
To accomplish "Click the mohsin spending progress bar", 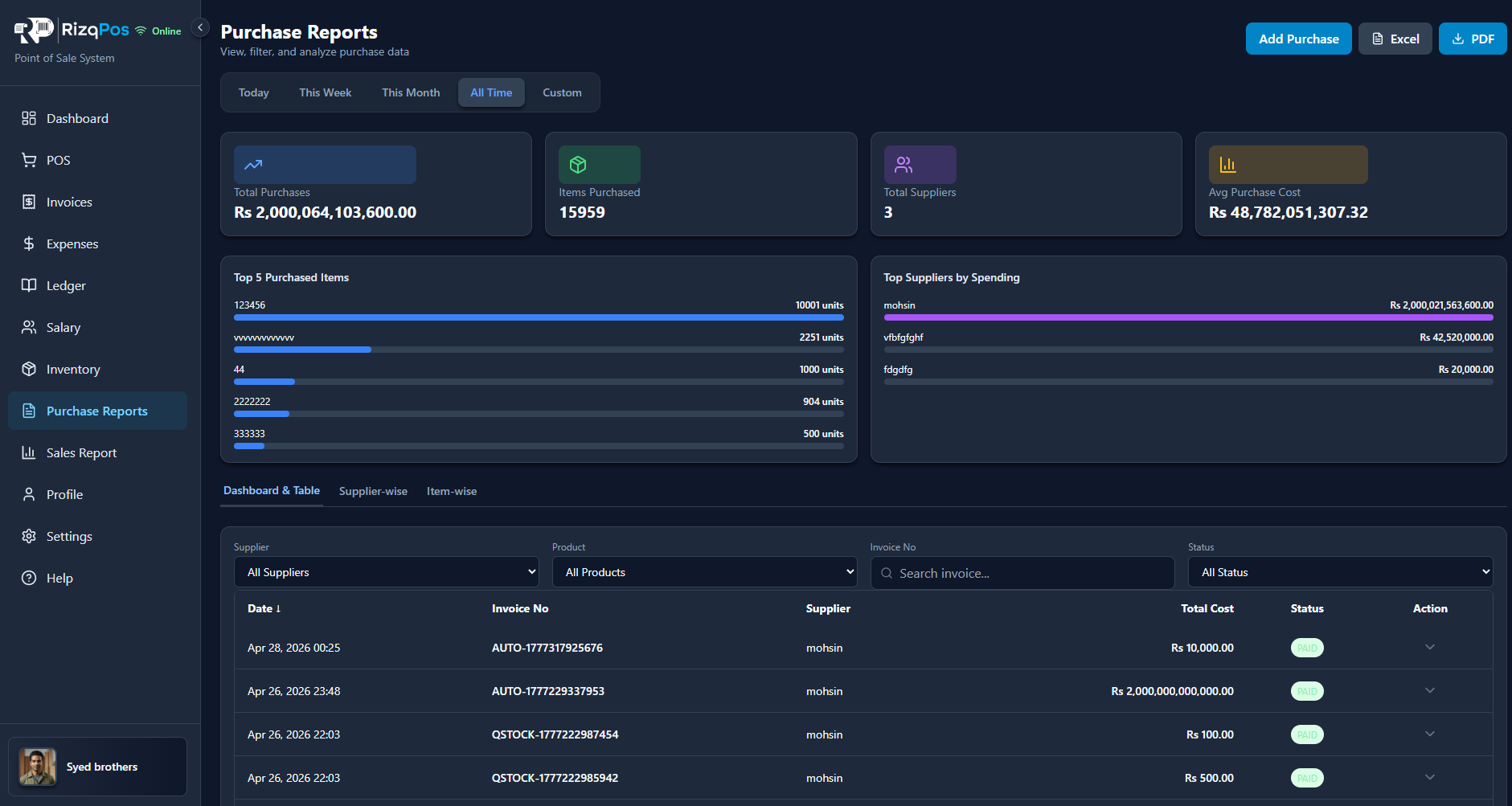I will click(1188, 317).
